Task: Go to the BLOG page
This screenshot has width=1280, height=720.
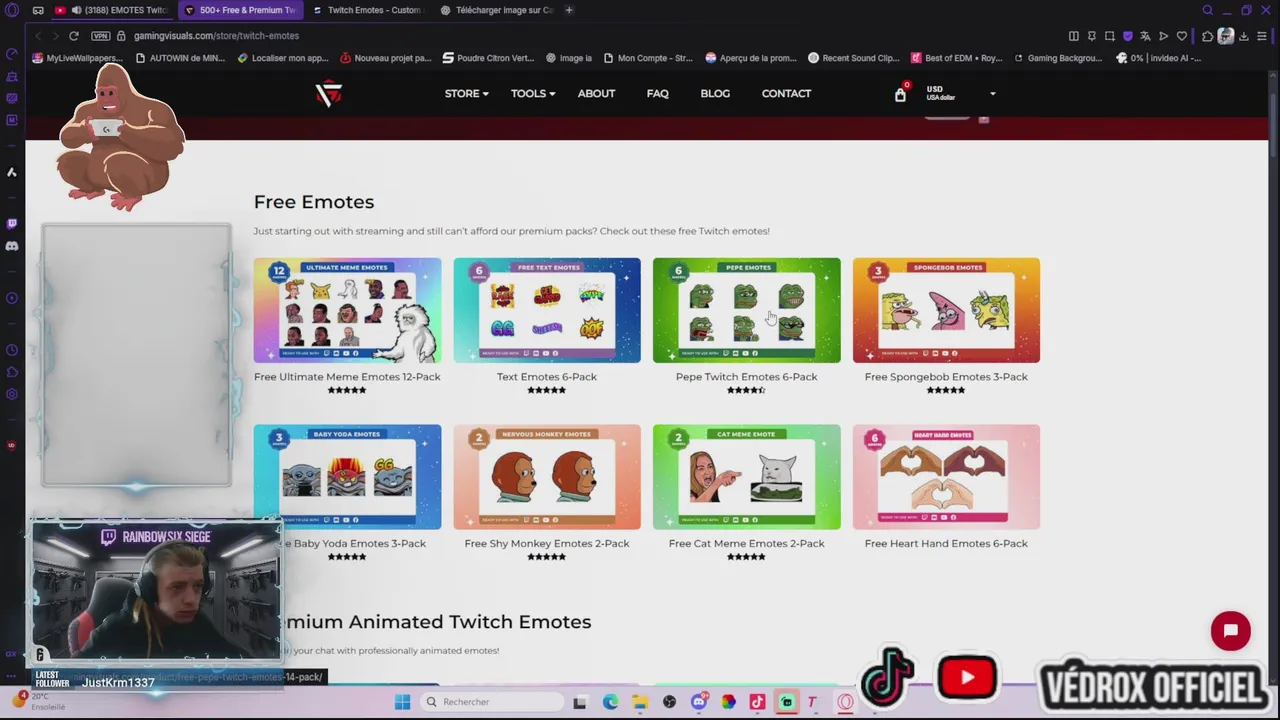Action: (715, 93)
